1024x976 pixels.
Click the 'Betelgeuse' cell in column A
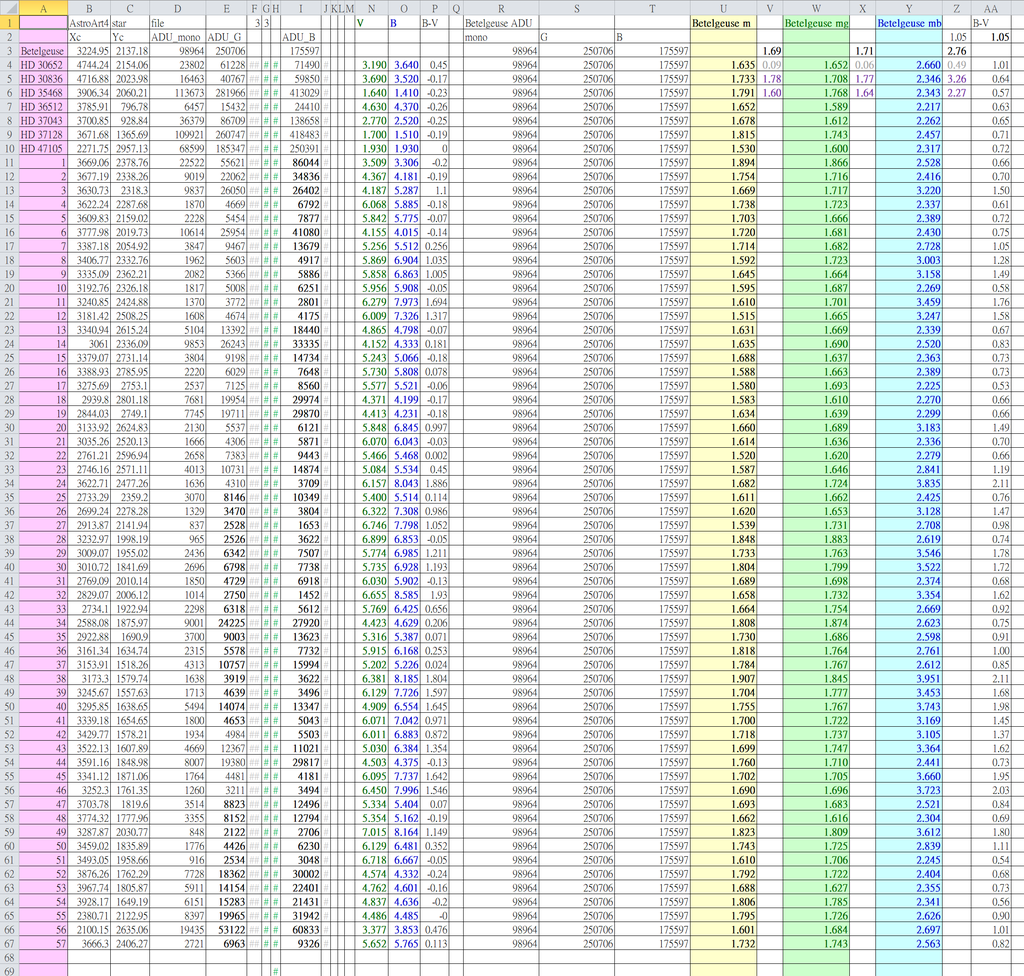pyautogui.click(x=43, y=51)
